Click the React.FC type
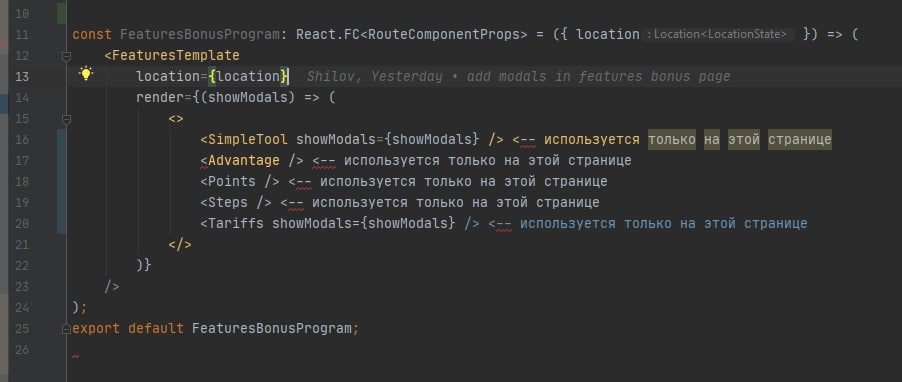 (x=328, y=35)
